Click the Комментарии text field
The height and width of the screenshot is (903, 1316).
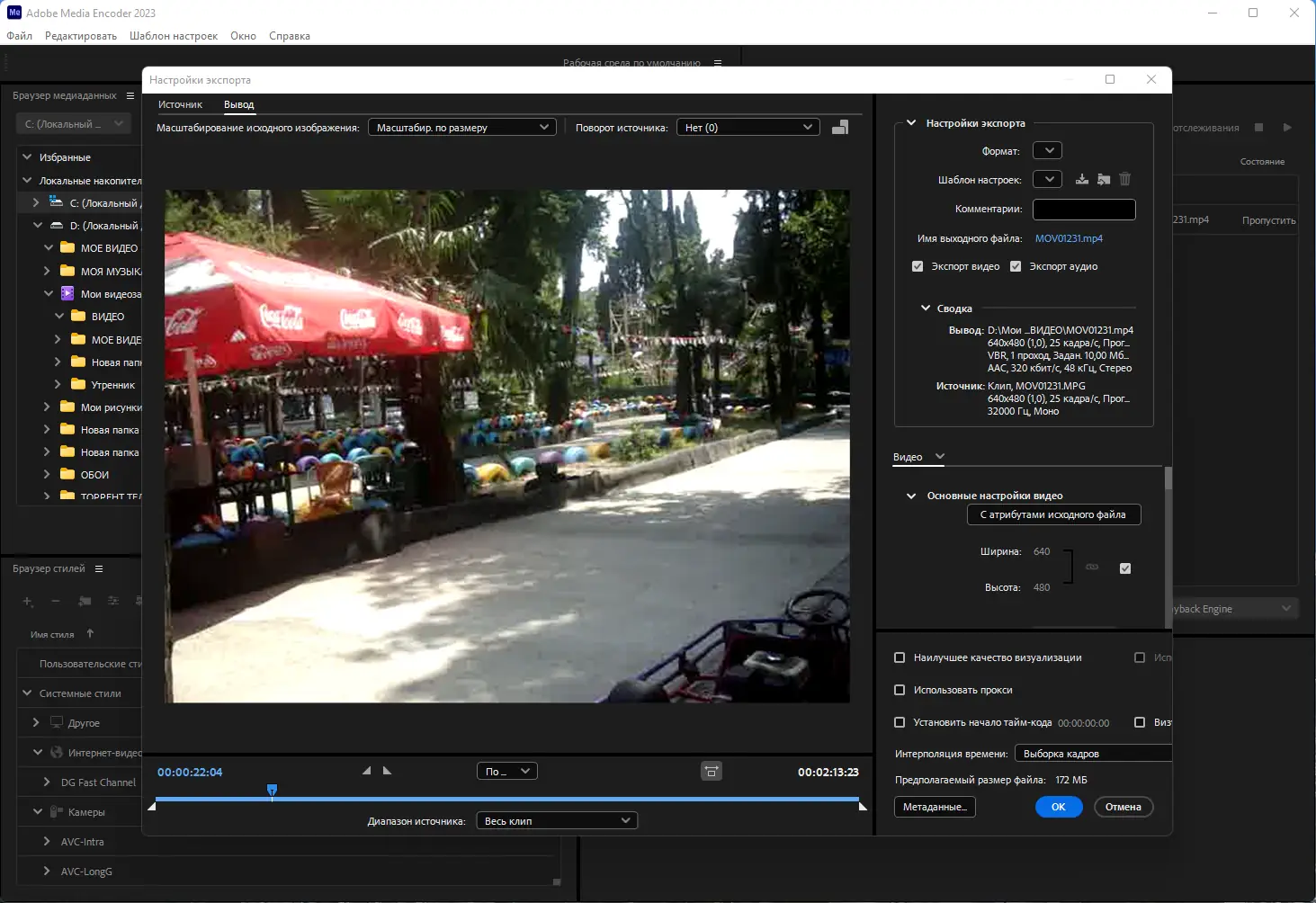point(1084,210)
